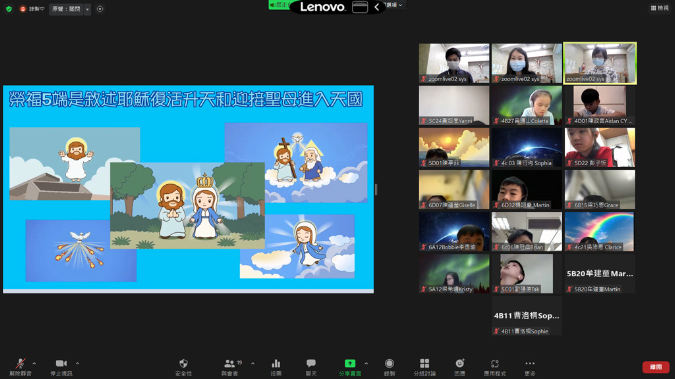Open the arrow beside original sound setting
675x379 pixels.
[x=87, y=9]
